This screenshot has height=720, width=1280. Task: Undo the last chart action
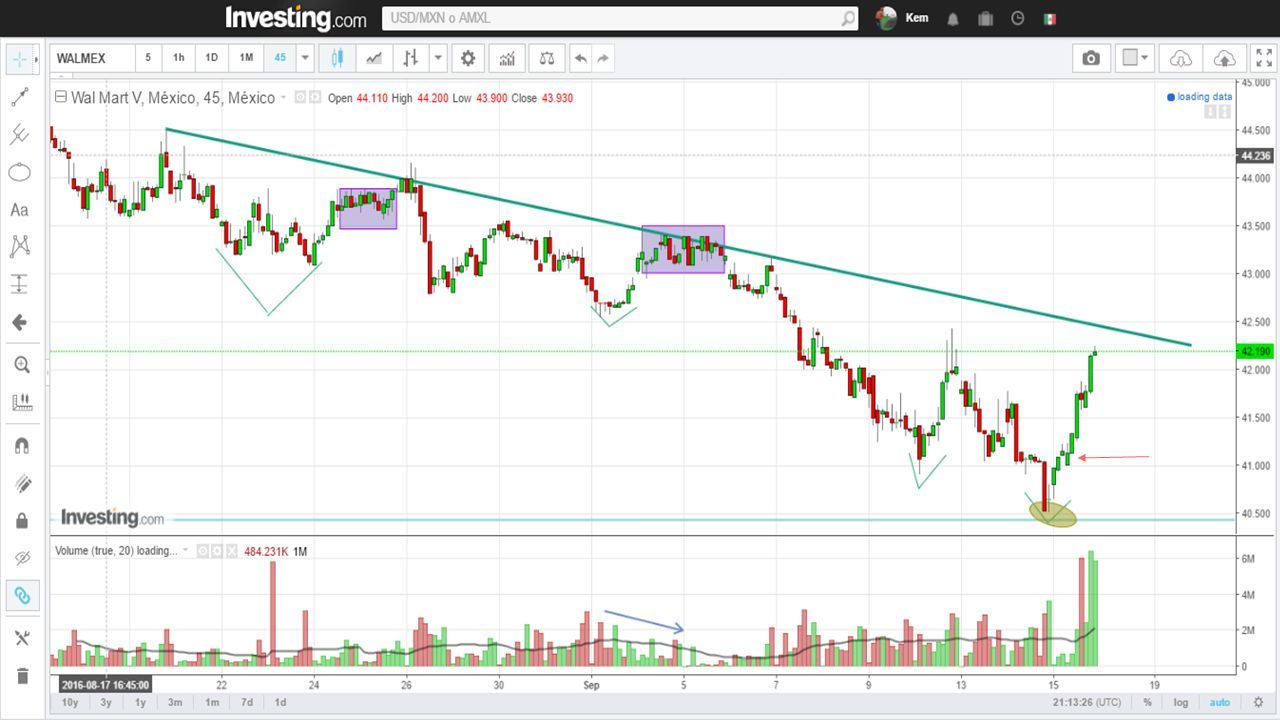[581, 58]
